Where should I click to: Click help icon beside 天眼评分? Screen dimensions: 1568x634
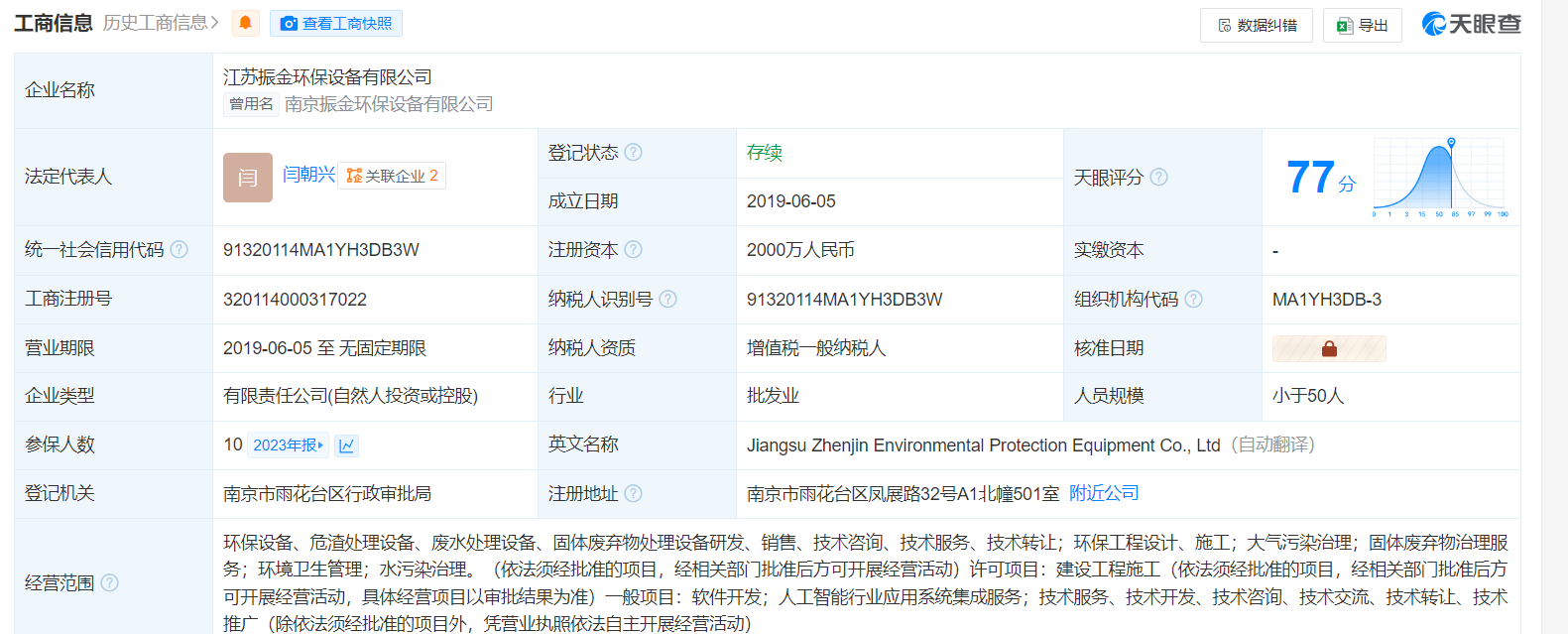point(1158,178)
